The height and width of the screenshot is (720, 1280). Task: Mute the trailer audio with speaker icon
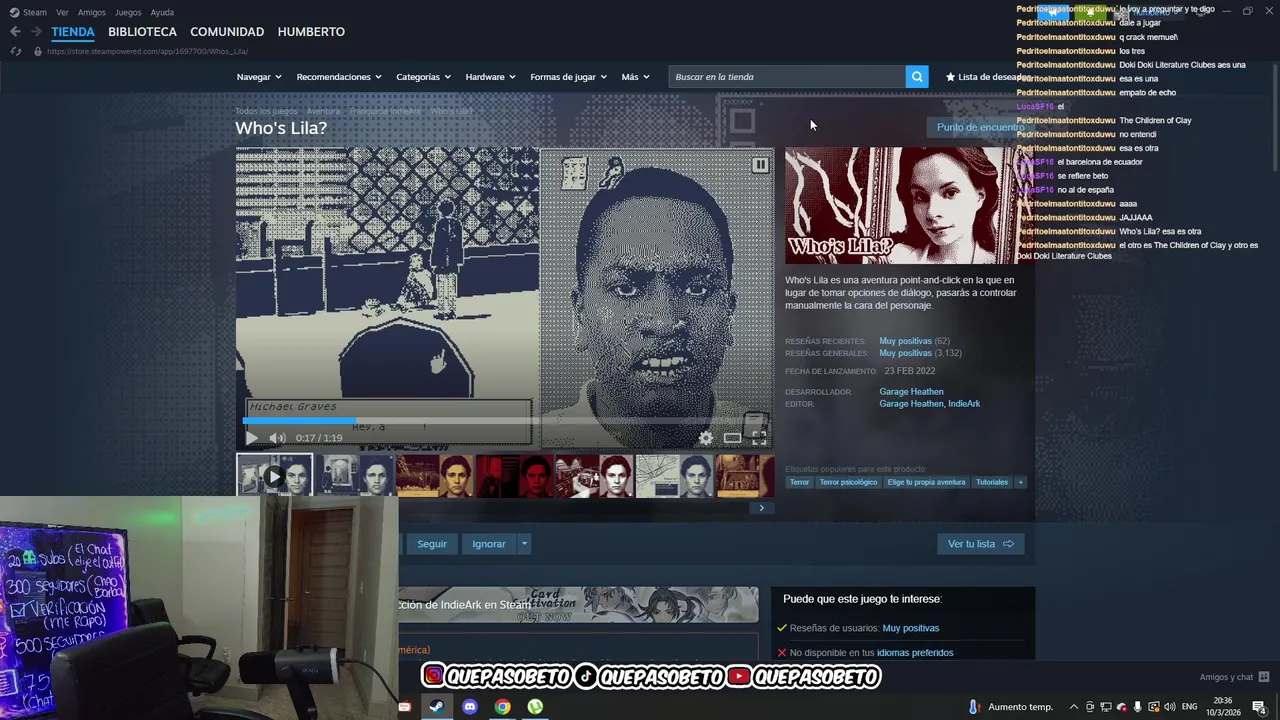[277, 438]
